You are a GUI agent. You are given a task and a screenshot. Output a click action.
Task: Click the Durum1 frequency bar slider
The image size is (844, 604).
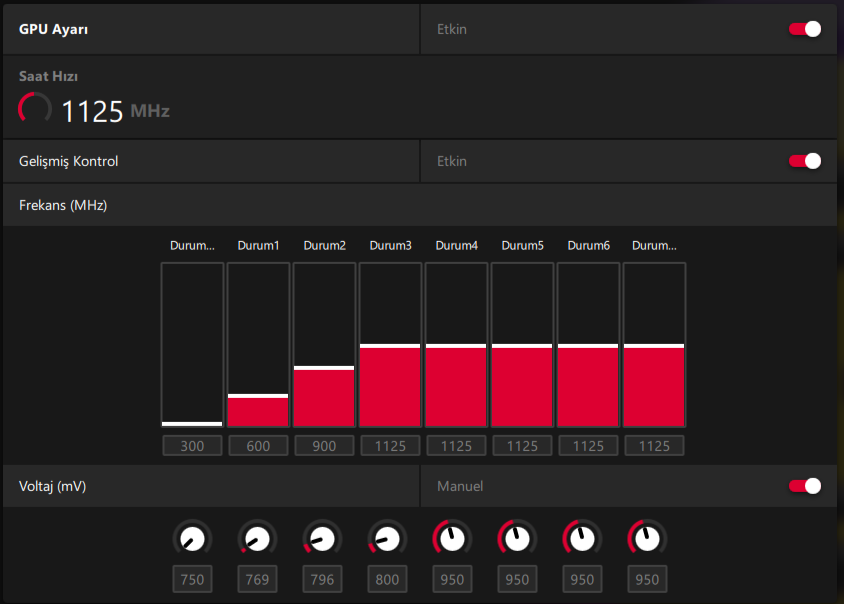point(258,345)
